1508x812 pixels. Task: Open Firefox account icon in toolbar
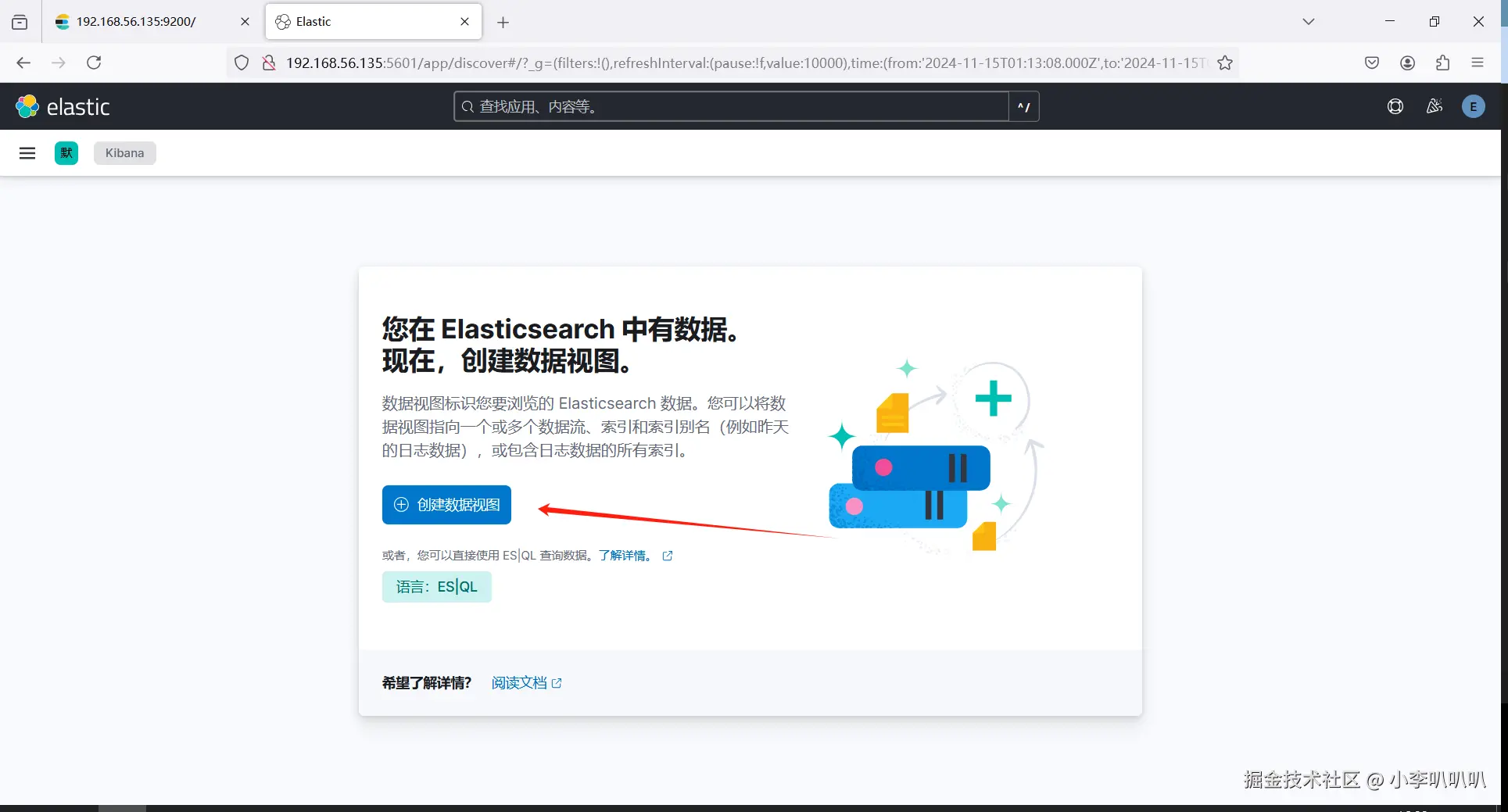coord(1407,63)
